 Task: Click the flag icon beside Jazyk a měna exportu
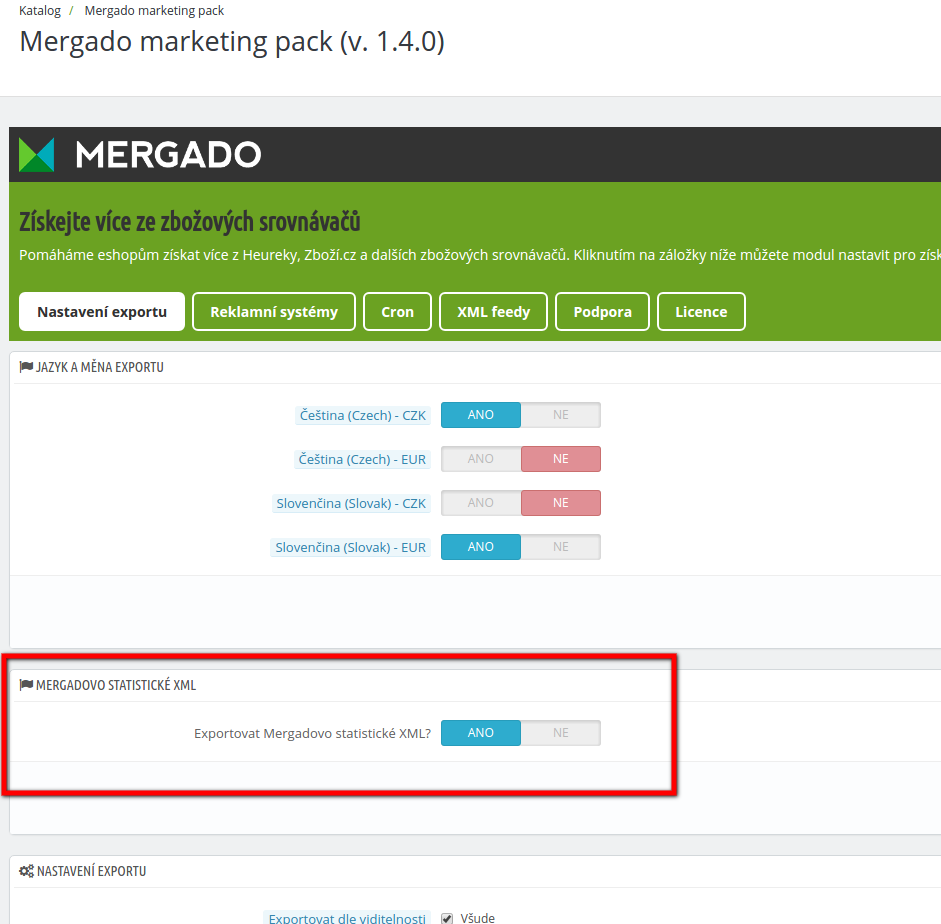(26, 367)
